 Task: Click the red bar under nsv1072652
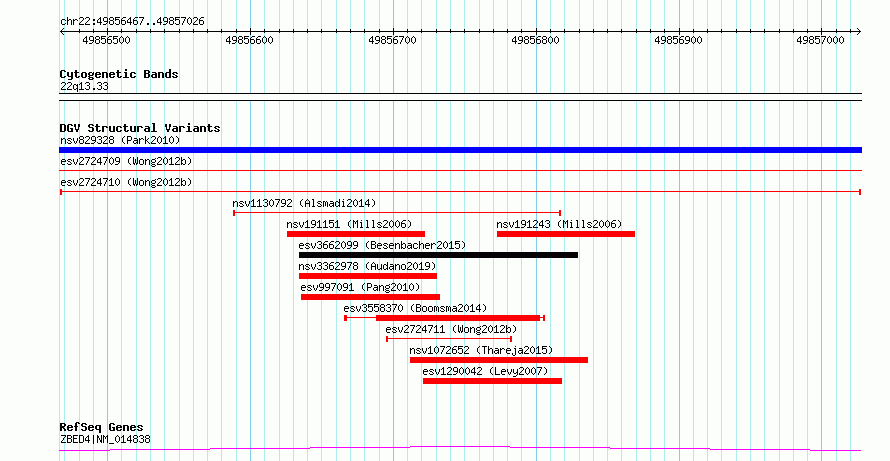499,360
